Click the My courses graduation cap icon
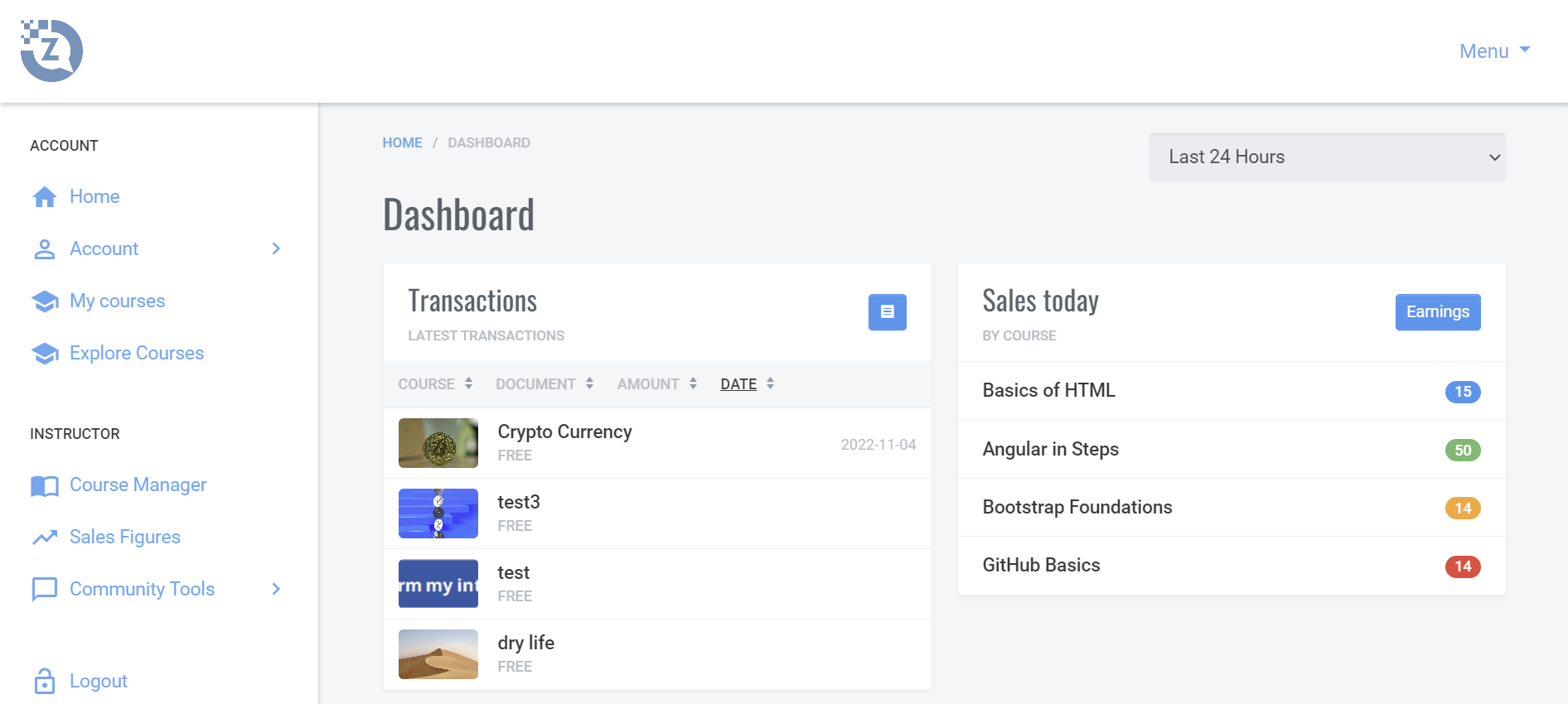 [45, 301]
